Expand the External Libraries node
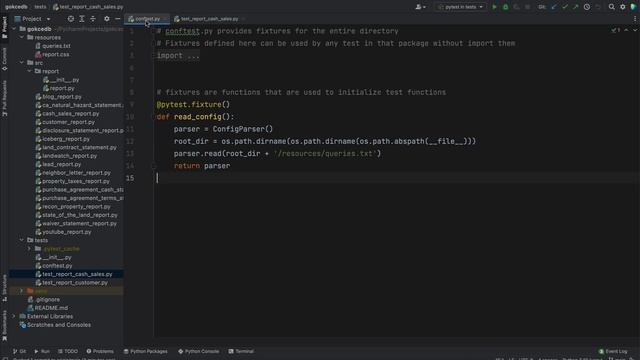 (14, 316)
